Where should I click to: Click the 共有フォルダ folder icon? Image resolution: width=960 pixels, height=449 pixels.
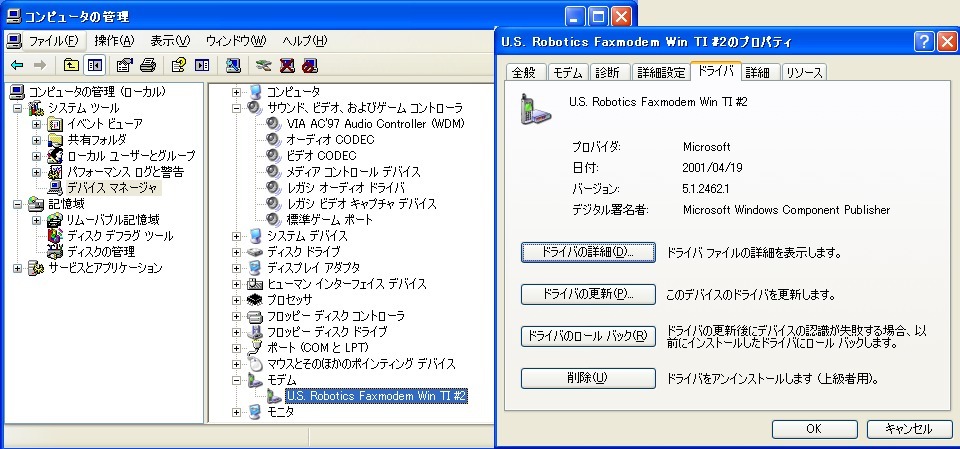point(55,140)
